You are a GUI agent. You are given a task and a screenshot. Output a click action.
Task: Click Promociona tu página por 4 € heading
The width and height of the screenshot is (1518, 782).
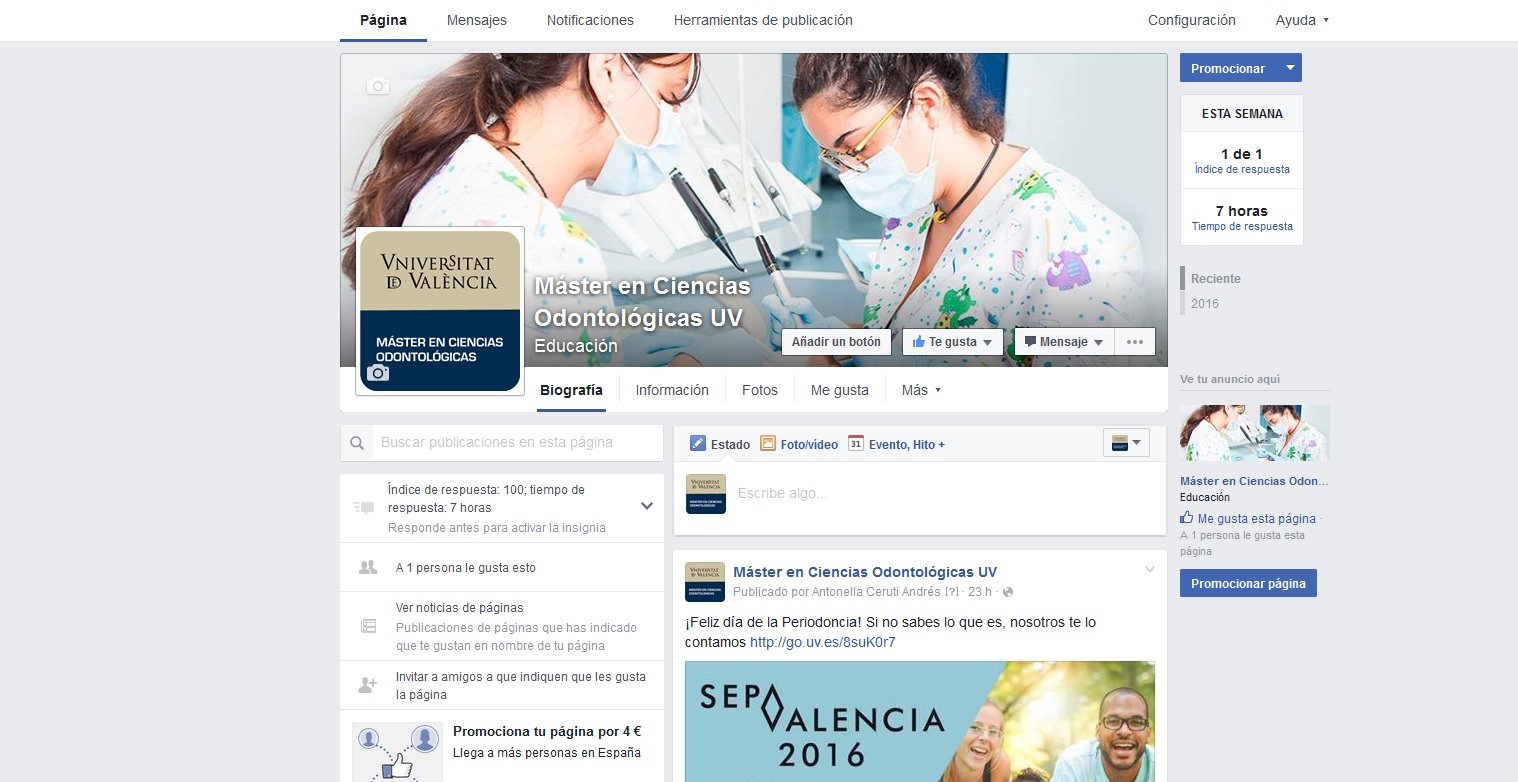547,731
